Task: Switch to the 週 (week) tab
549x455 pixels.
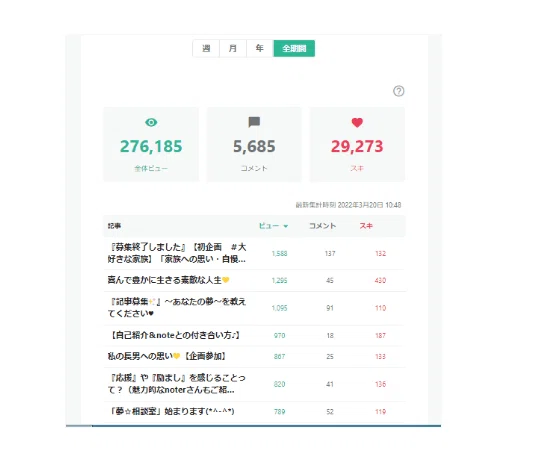Action: [x=206, y=48]
